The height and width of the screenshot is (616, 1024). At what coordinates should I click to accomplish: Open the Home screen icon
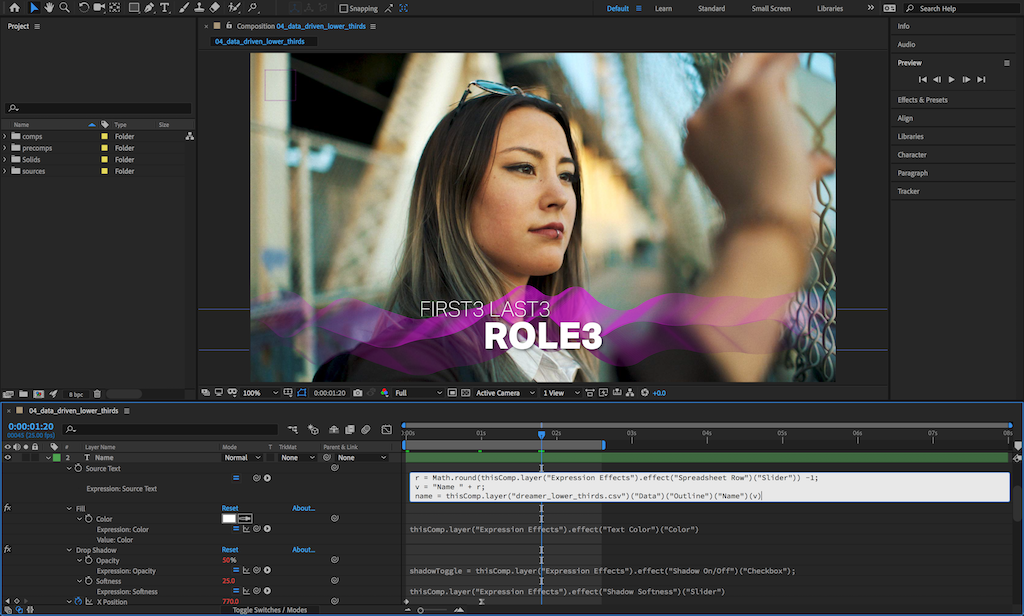pos(14,8)
